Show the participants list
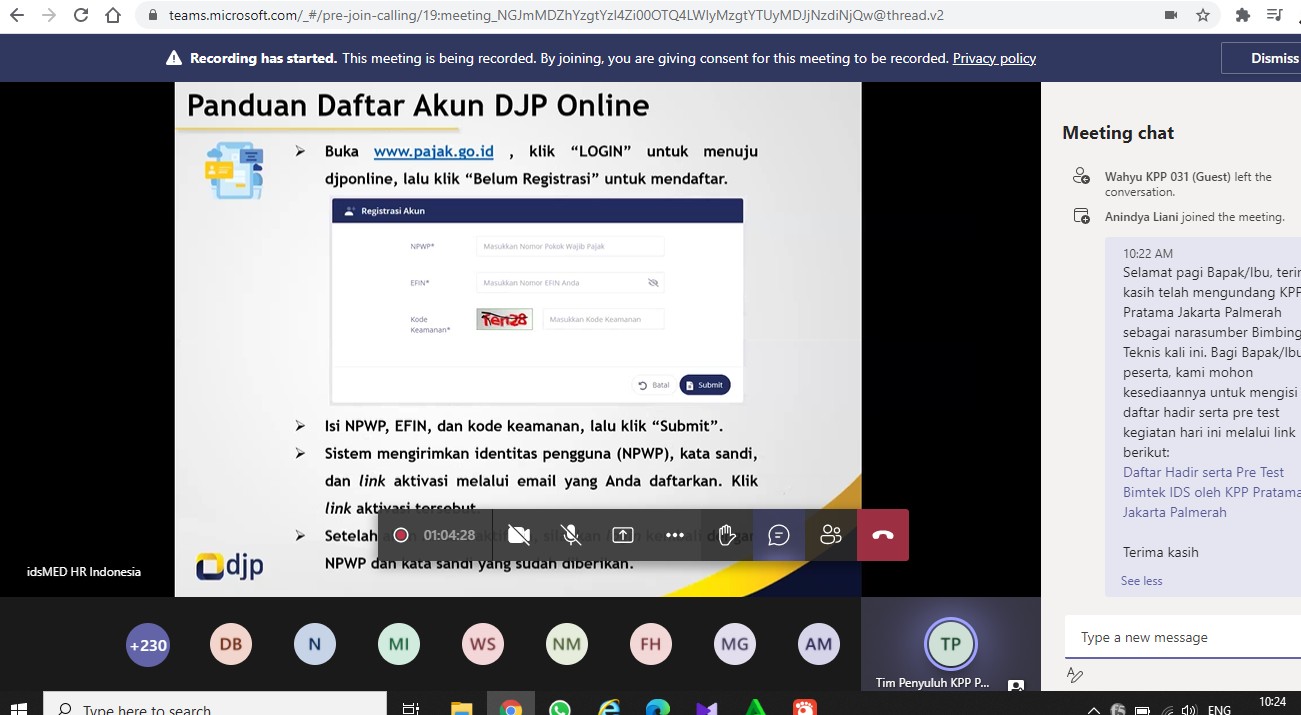This screenshot has width=1301, height=715. click(831, 535)
